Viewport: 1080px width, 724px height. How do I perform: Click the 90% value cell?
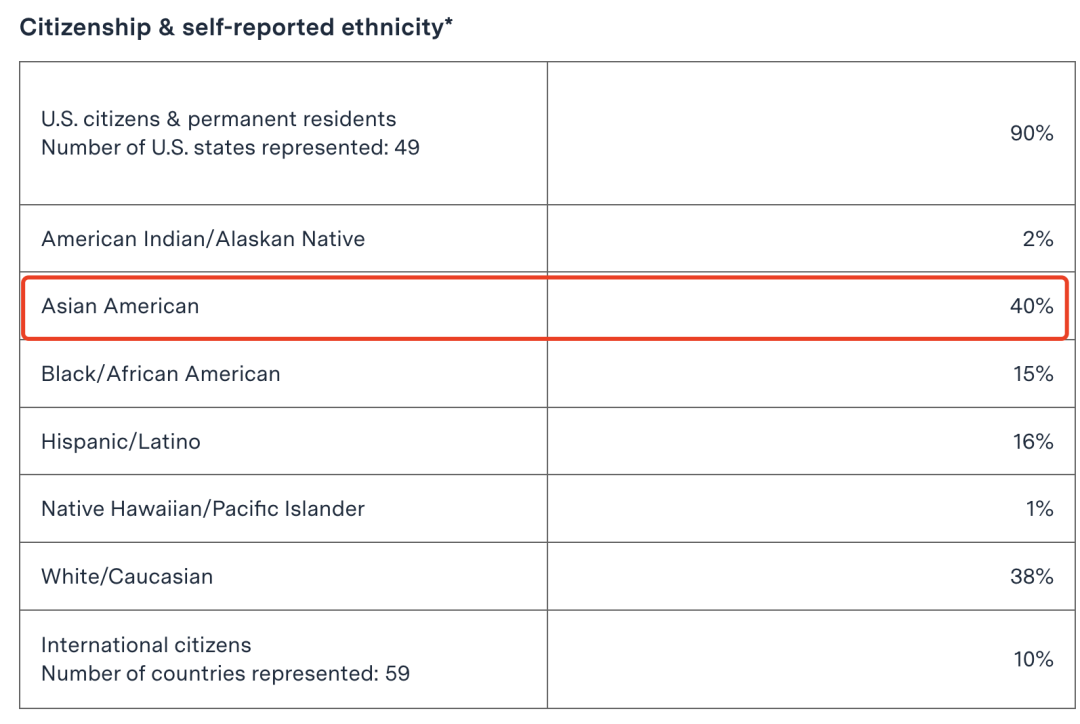pyautogui.click(x=1031, y=133)
